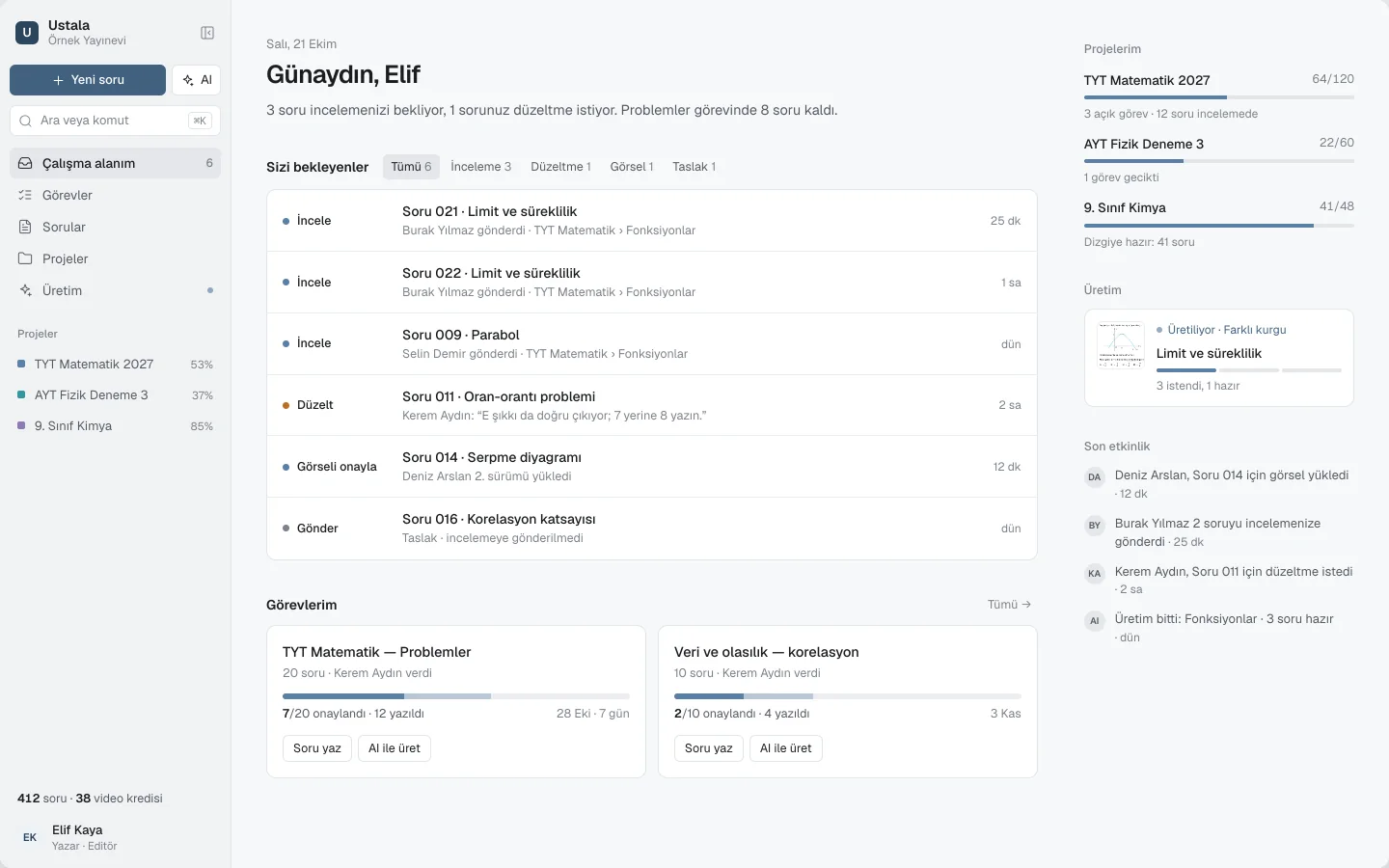Open AYT Fizik Deneme 3 in sidebar
1389x868 pixels.
click(x=115, y=395)
